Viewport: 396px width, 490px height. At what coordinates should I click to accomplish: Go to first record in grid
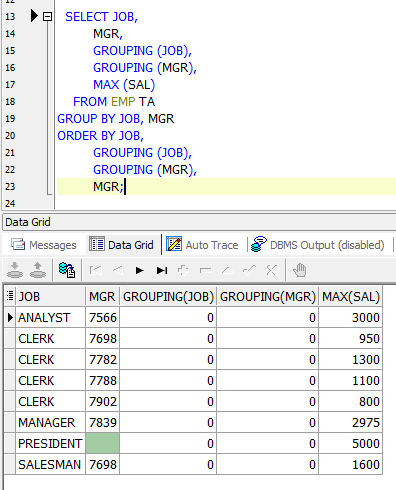[96, 270]
